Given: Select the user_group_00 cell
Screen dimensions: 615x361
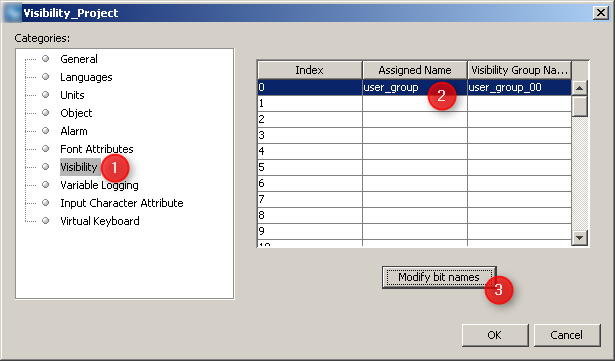Looking at the screenshot, I should tap(520, 88).
